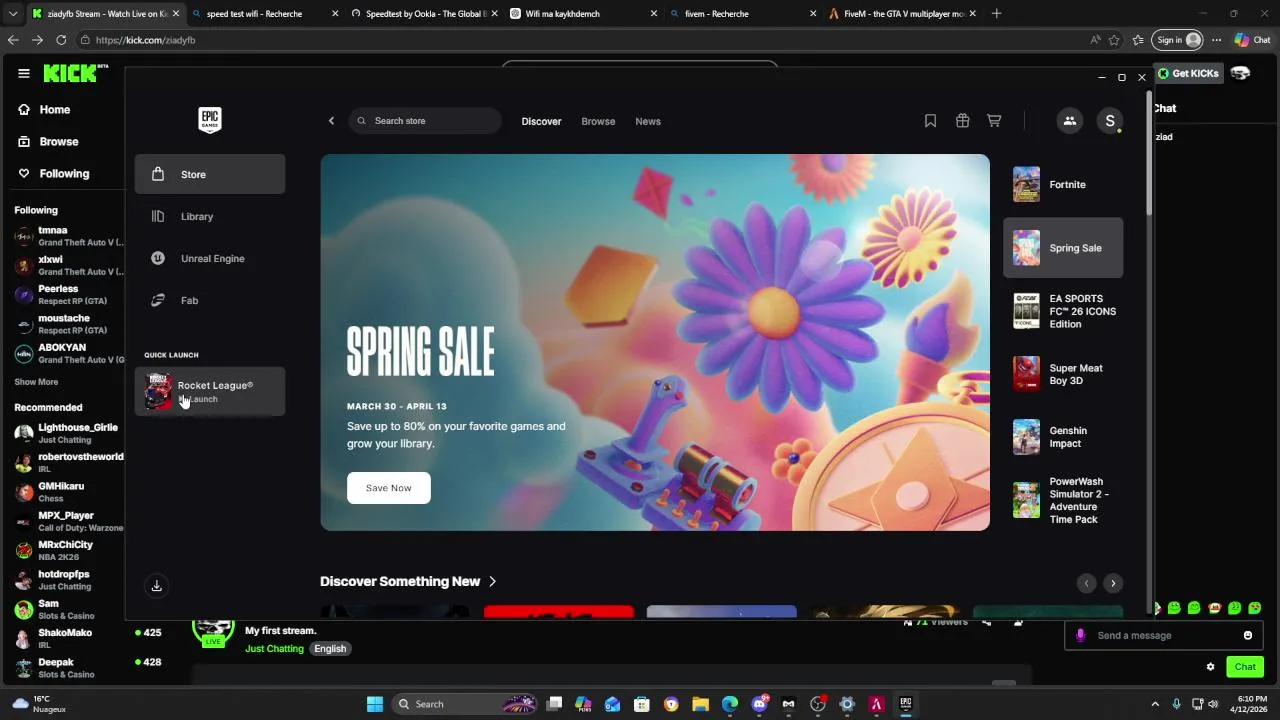Click the Kick chat Send a message field
This screenshot has height=720, width=1280.
click(x=1163, y=636)
